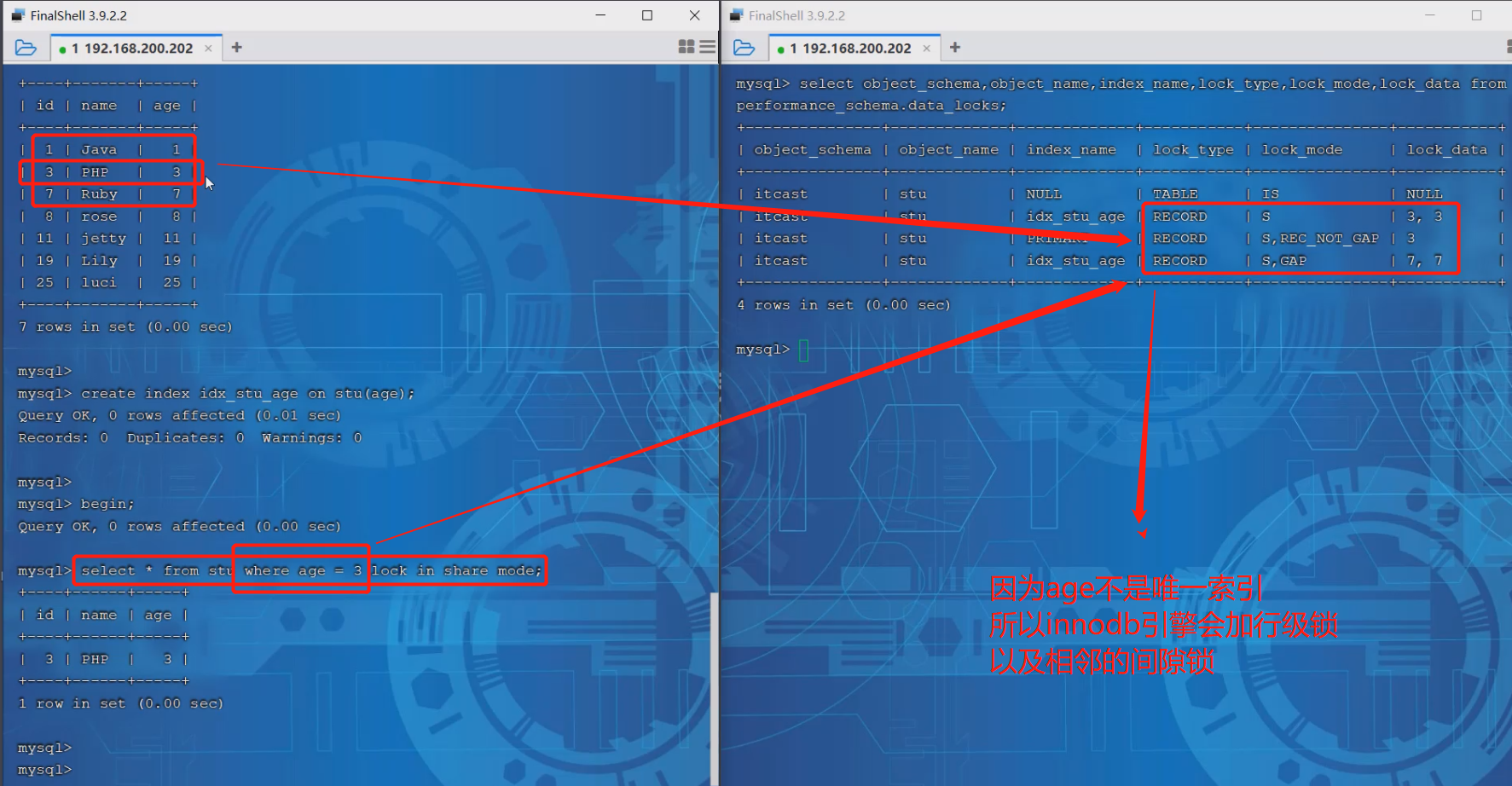Image resolution: width=1512 pixels, height=786 pixels.
Task: Click the 'lock_type' column header in right window
Action: [1193, 150]
